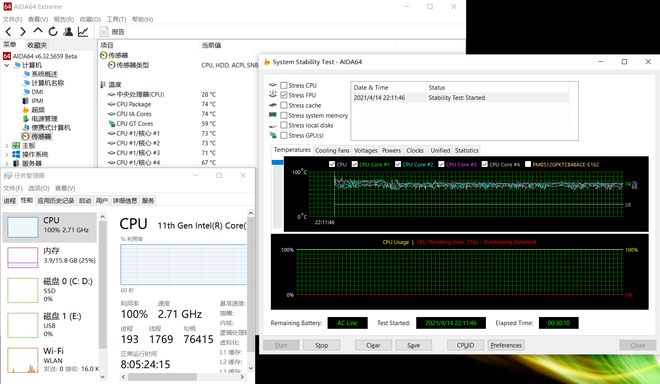The width and height of the screenshot is (660, 384).
Task: Open the DMI tree item
Action: (37, 92)
